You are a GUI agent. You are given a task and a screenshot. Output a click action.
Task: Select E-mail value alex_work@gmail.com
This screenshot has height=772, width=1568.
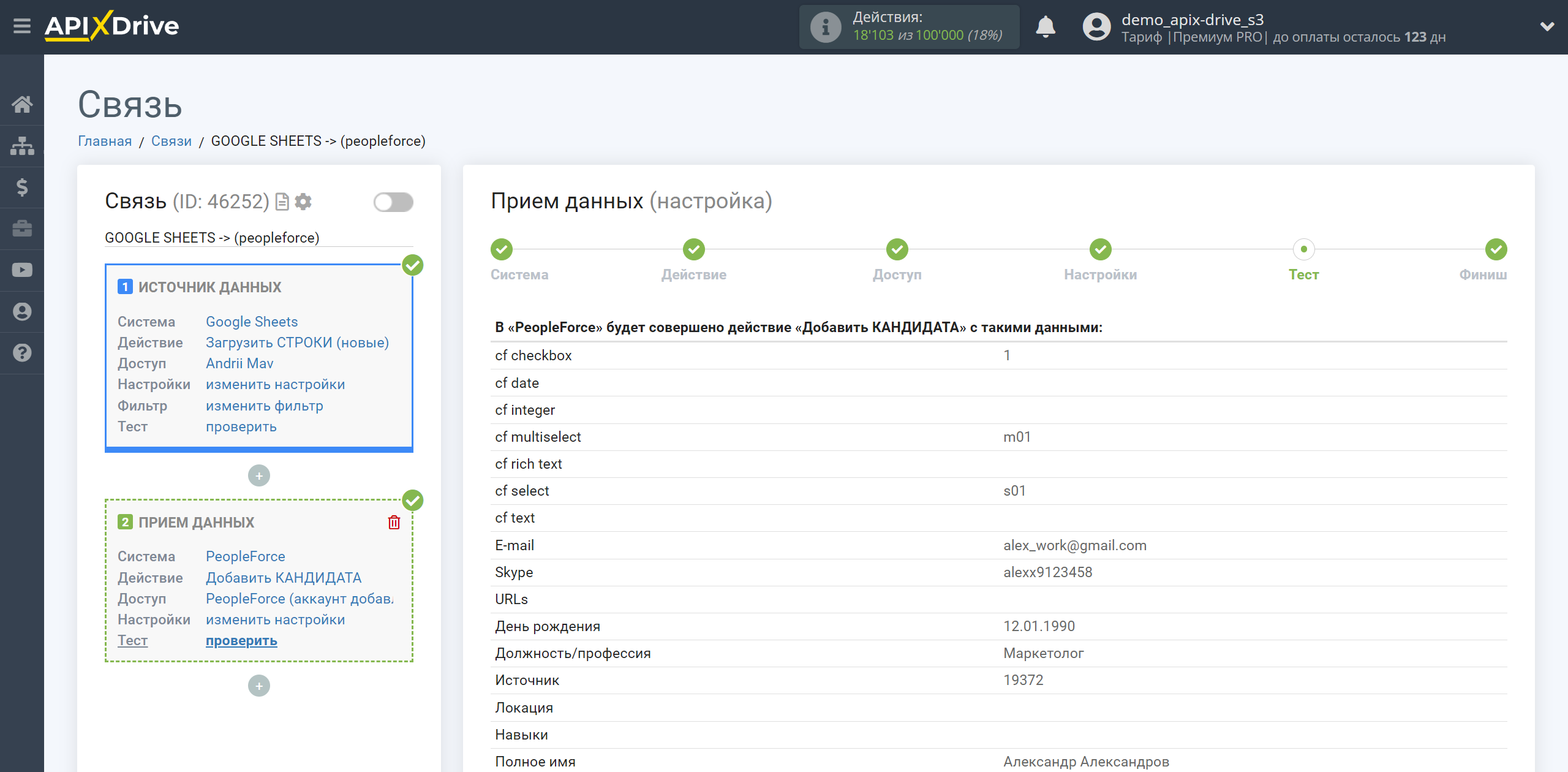click(1075, 545)
